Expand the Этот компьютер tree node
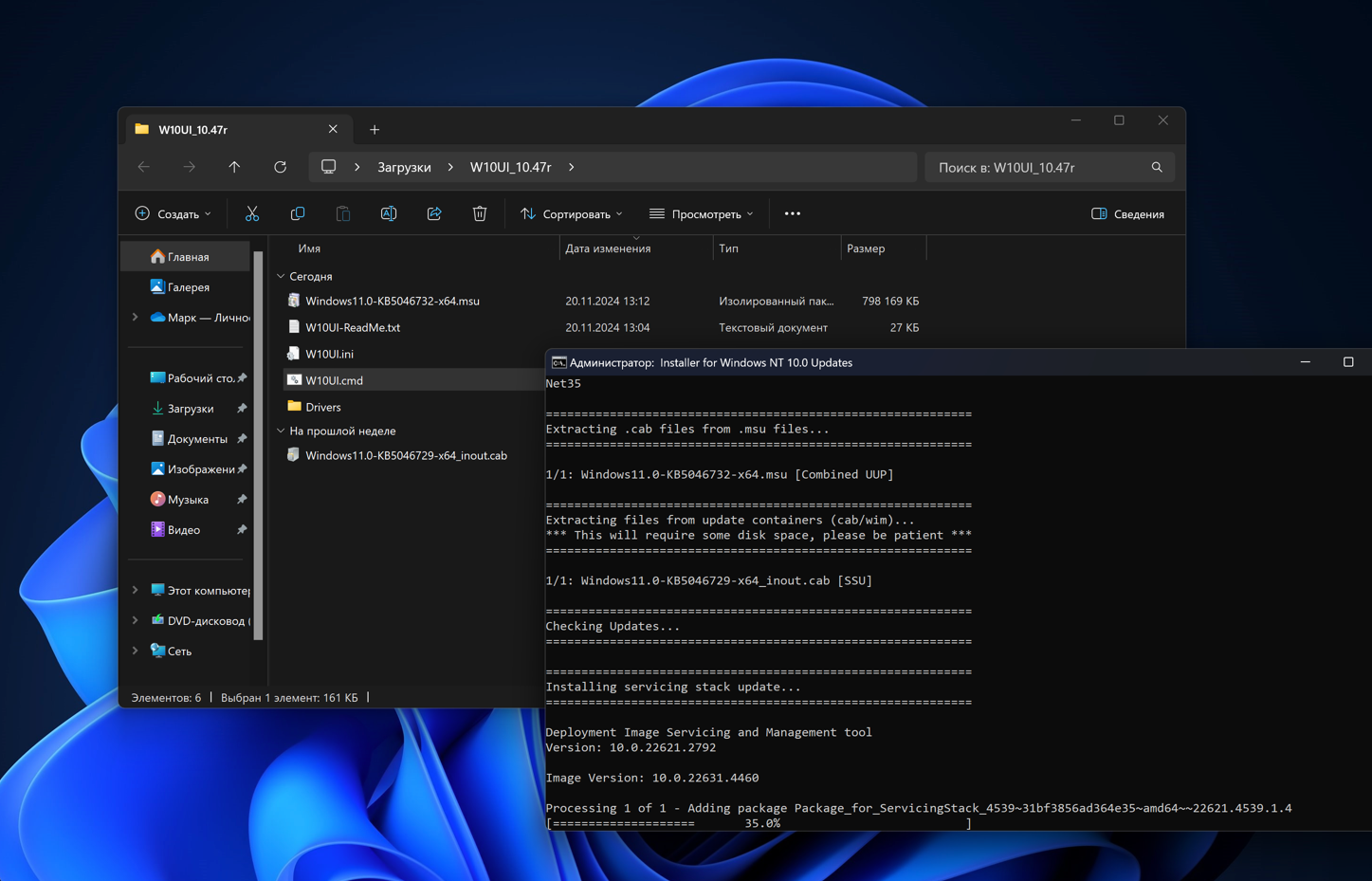 (135, 591)
